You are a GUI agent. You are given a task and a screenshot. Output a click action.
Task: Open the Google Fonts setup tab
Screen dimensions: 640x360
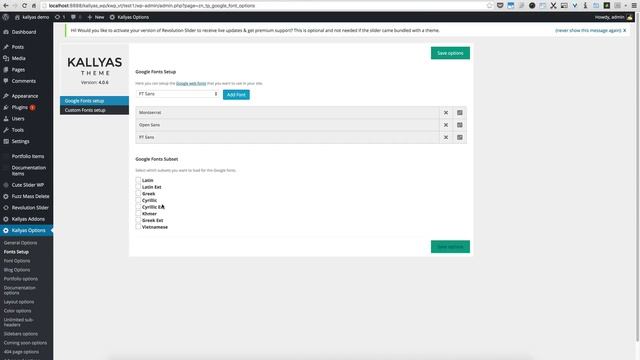94,101
